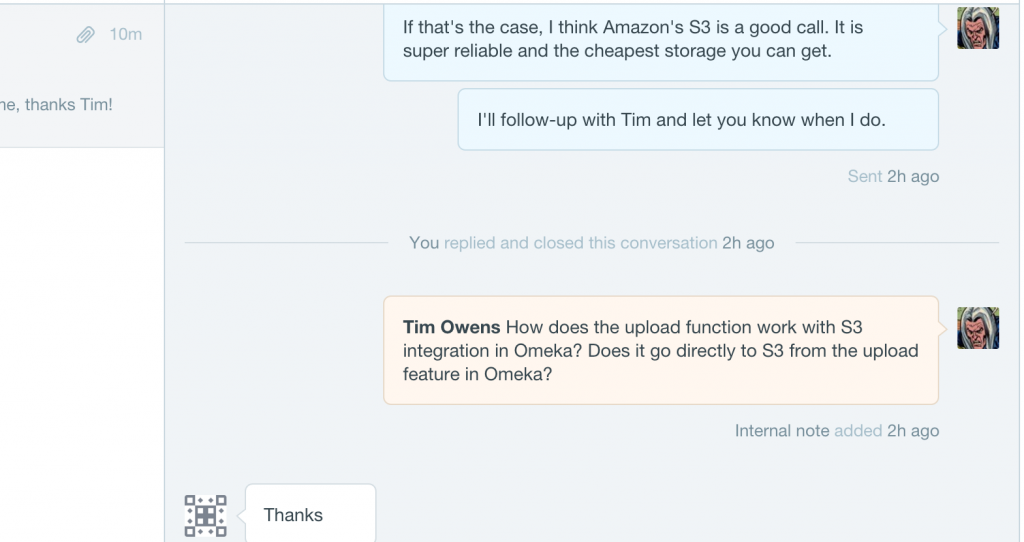Click the internal note about Omeka upload

tap(661, 351)
